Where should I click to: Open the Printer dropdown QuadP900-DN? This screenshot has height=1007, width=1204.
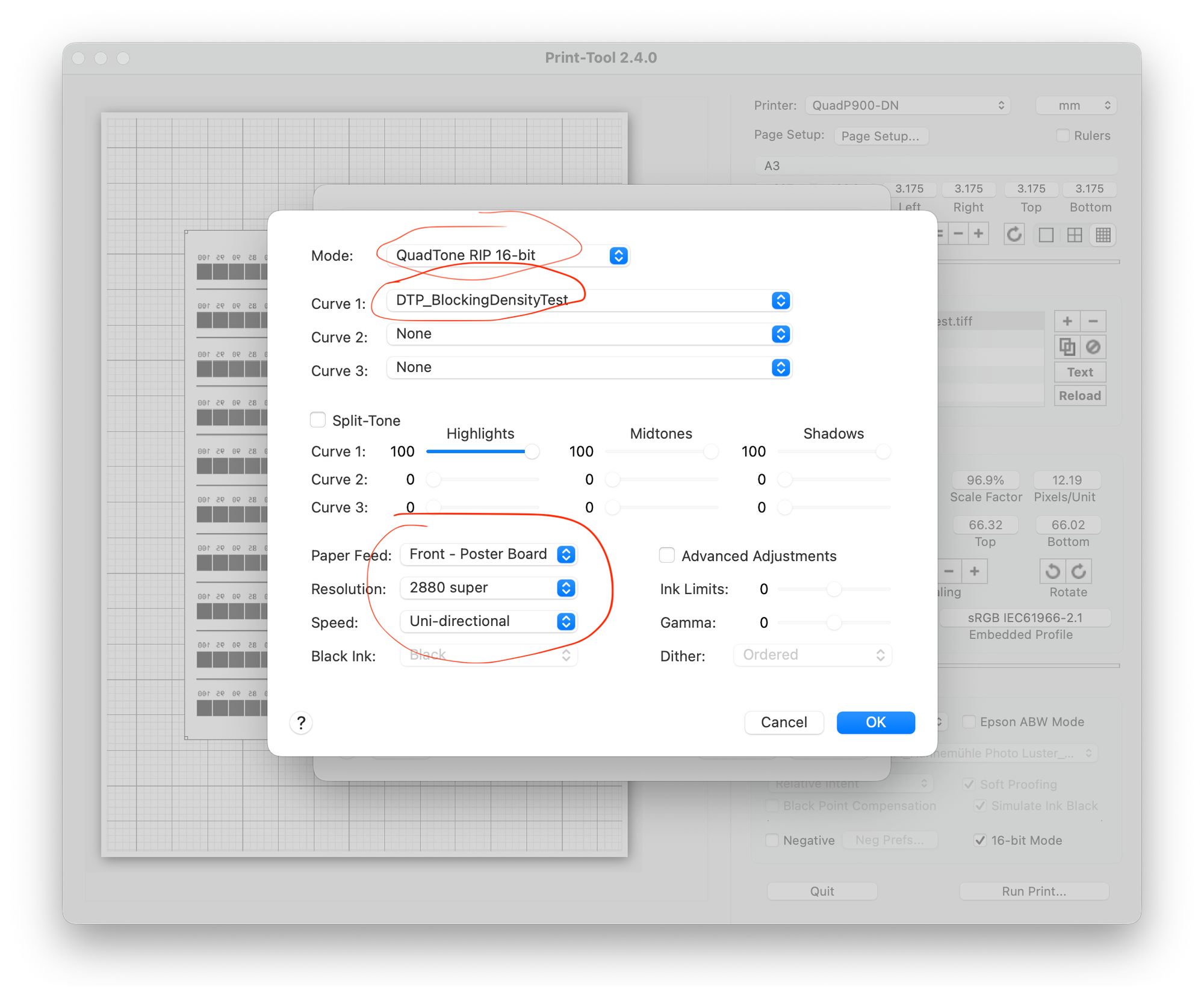click(x=907, y=105)
